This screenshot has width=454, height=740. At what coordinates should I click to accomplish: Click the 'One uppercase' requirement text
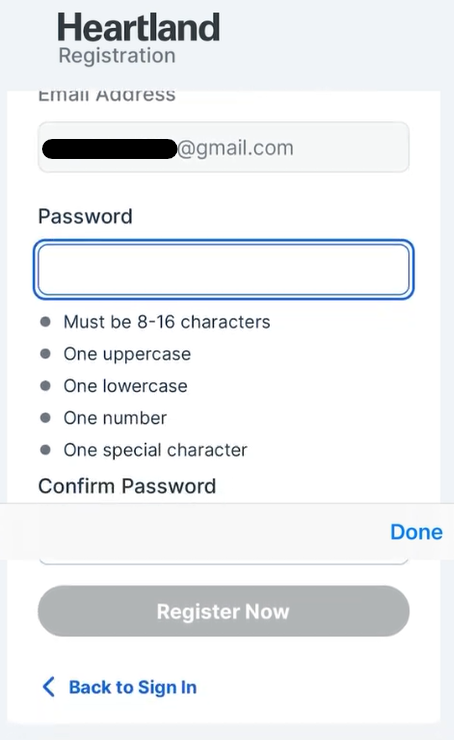127,354
